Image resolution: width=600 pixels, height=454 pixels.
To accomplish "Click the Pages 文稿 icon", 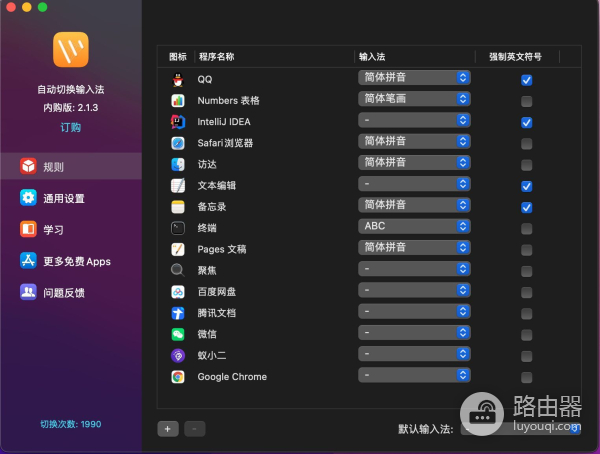I will coord(178,250).
